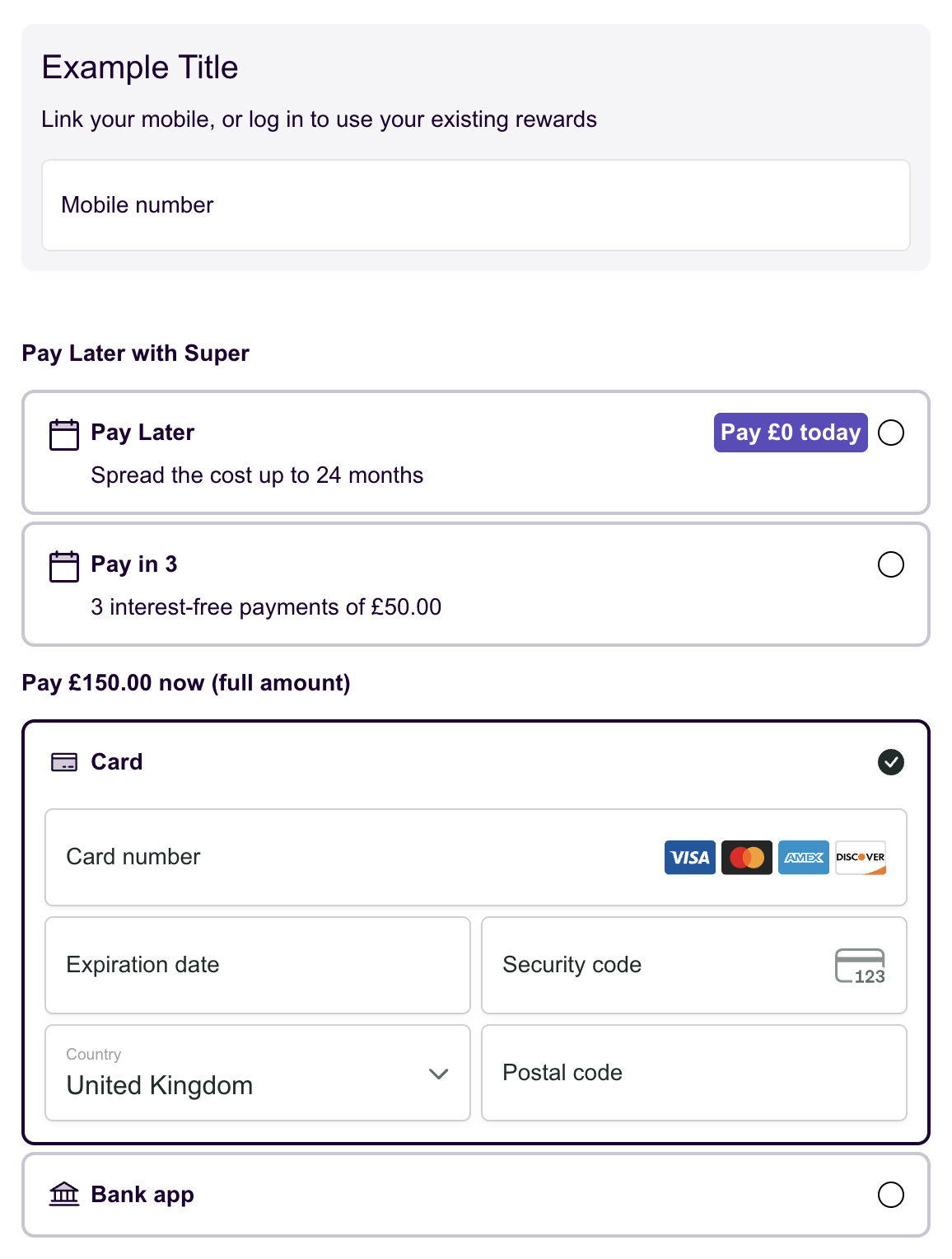Select the Bank app payment method
The image size is (952, 1259).
890,1194
